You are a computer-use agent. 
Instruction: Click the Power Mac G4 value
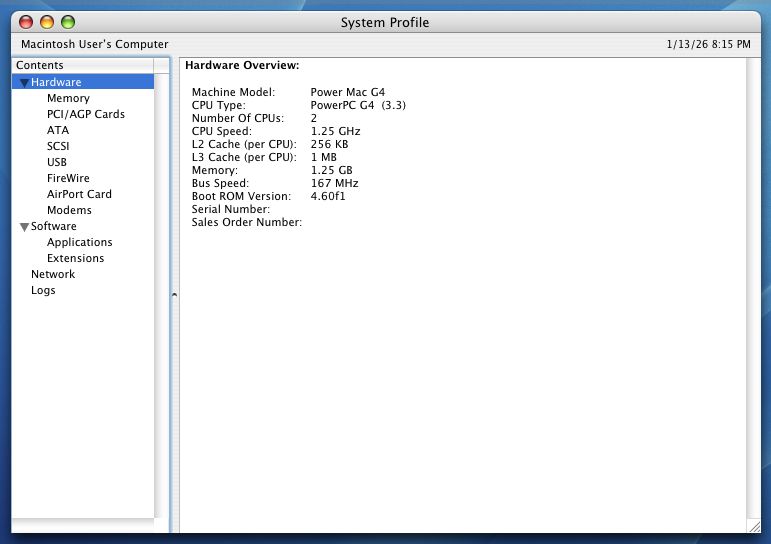click(x=348, y=92)
